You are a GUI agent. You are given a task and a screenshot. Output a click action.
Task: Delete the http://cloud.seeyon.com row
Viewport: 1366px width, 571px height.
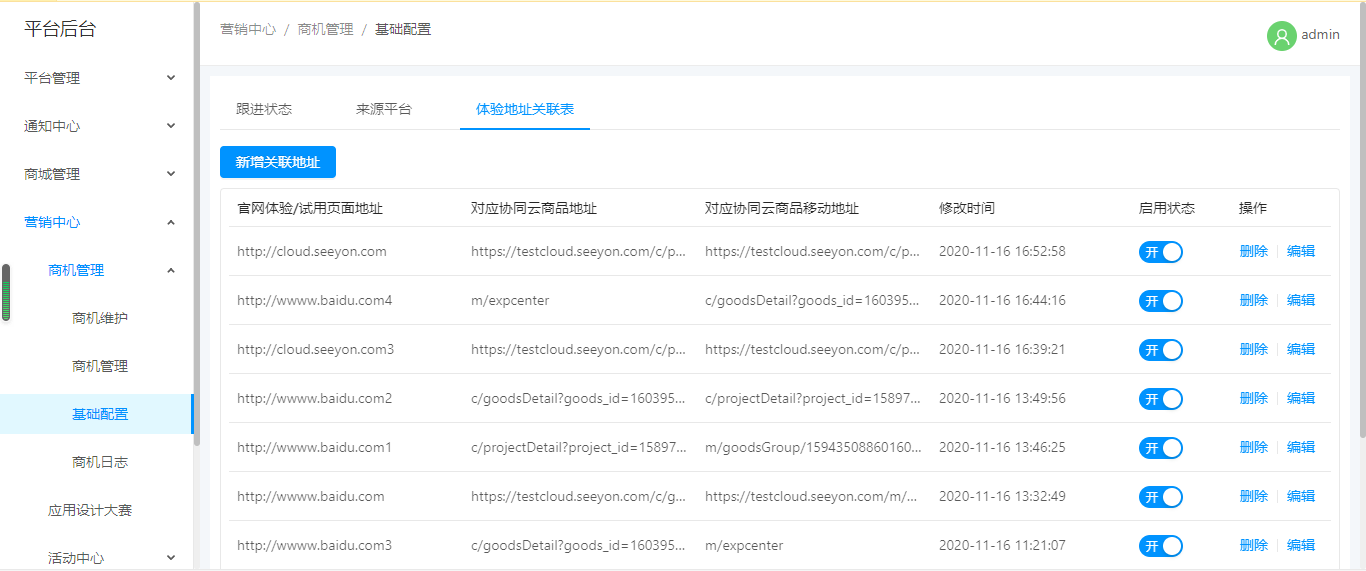pos(1253,251)
